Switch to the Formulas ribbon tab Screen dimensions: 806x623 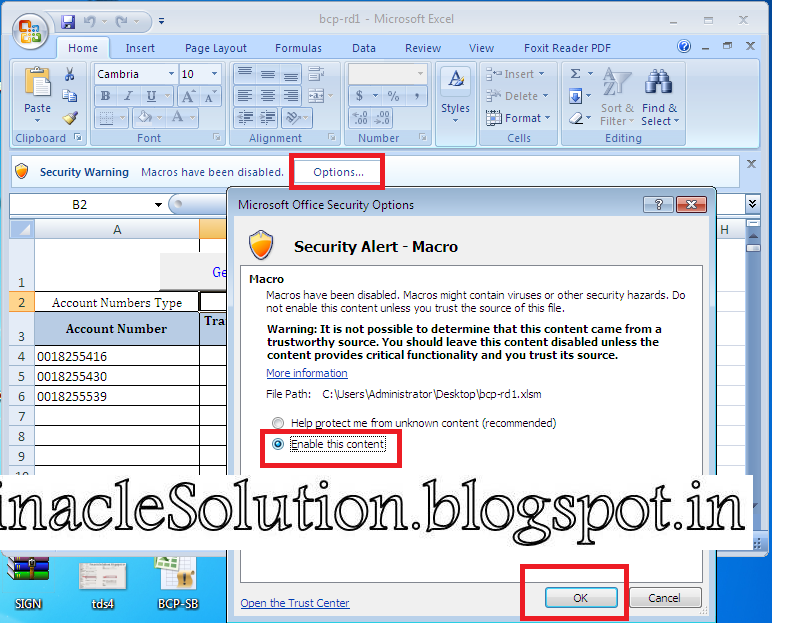point(298,47)
